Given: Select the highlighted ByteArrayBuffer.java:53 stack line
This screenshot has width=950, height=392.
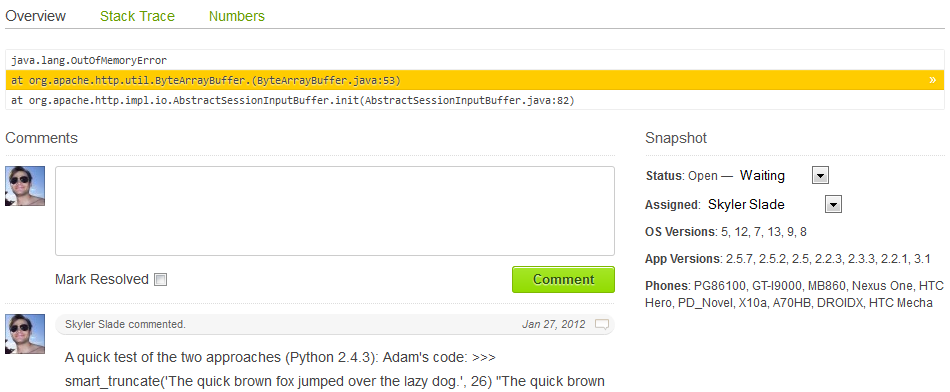Looking at the screenshot, I should [474, 80].
